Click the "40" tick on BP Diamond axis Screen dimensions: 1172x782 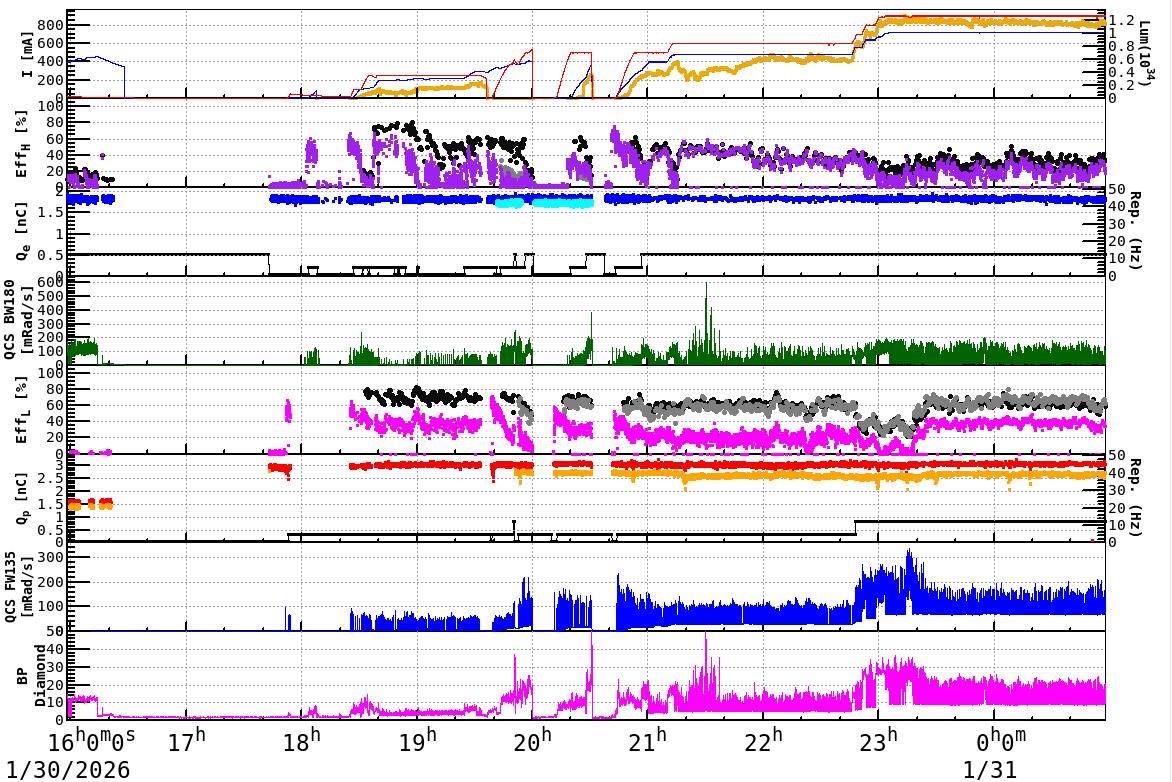point(55,649)
